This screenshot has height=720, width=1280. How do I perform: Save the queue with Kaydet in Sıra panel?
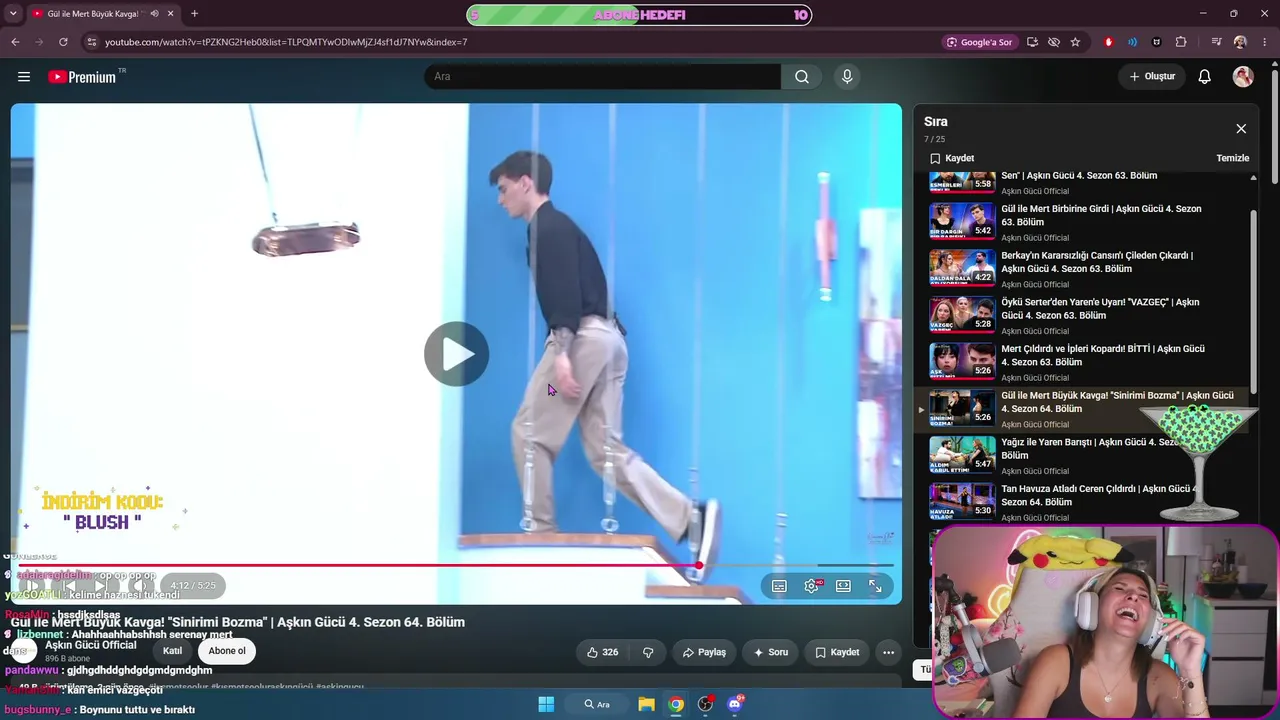click(952, 158)
